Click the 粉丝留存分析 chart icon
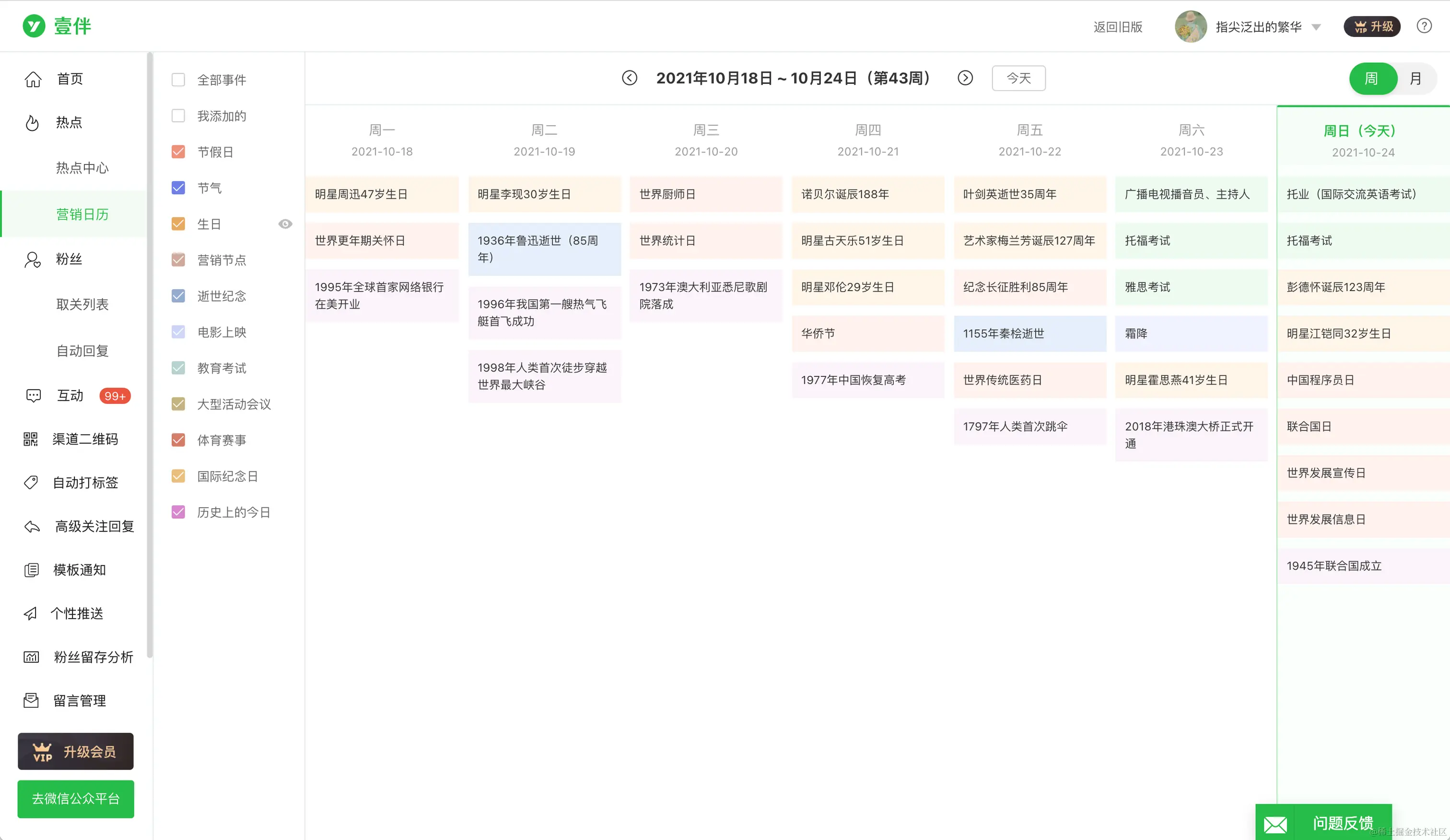This screenshot has width=1450, height=840. (31, 657)
